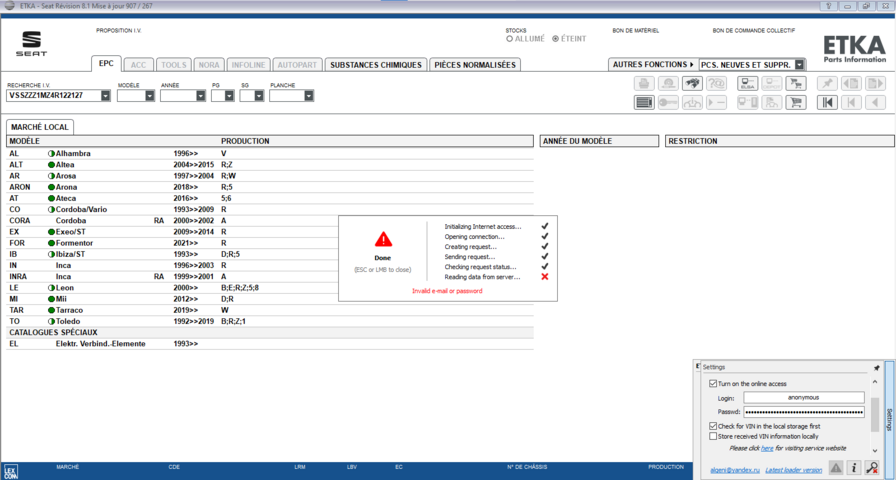Viewport: 896px width, 480px height.
Task: Click the greyed previous left-arrow icon
Action: point(875,102)
